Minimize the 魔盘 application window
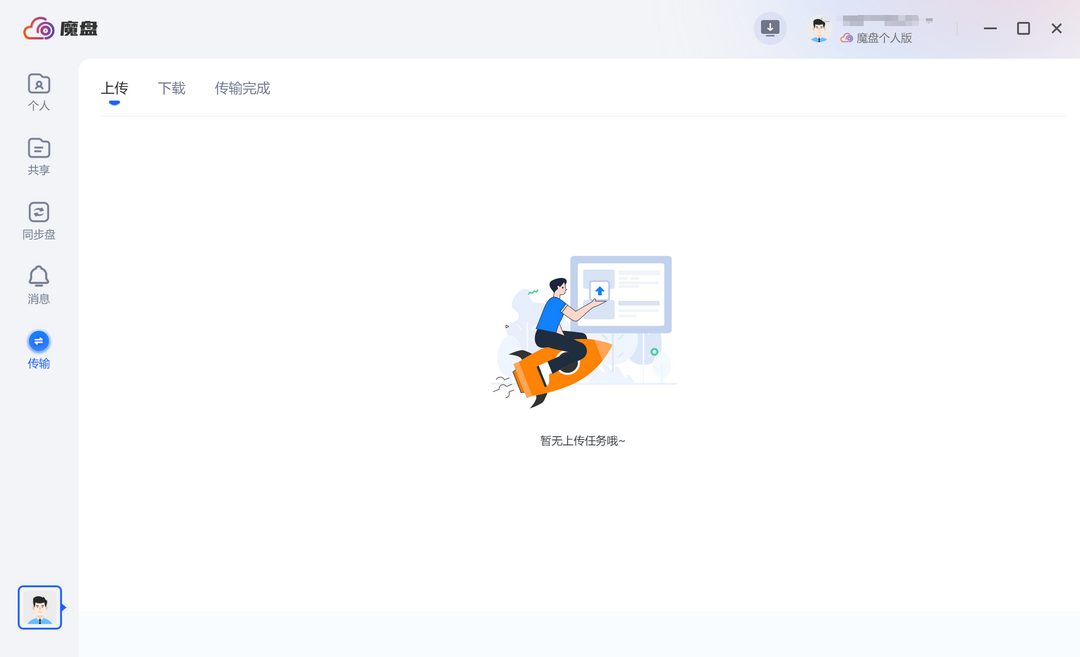This screenshot has height=657, width=1080. 990,28
